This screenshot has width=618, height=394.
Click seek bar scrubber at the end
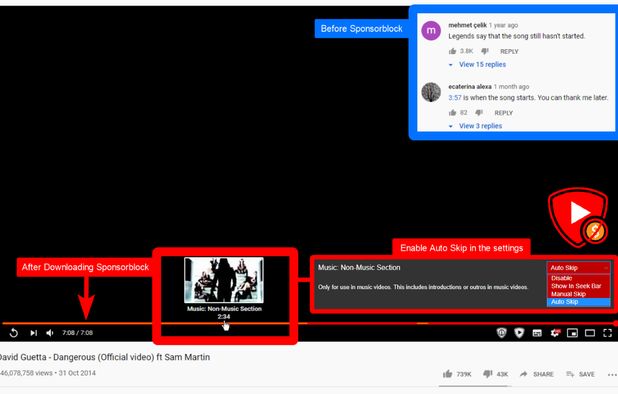tap(616, 323)
